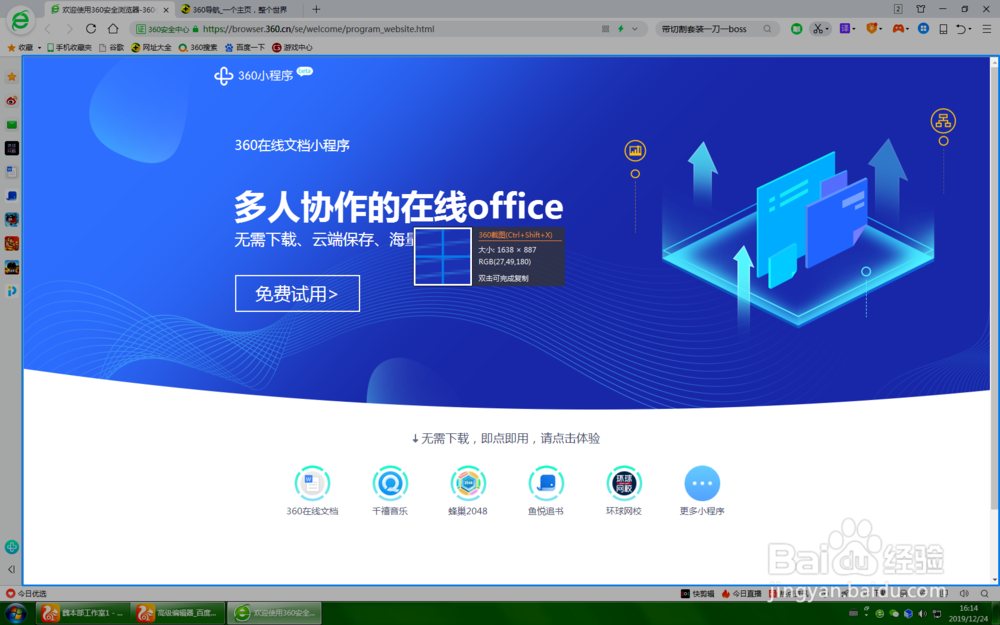
Task: Click the search magnifier icon
Action: [x=767, y=29]
